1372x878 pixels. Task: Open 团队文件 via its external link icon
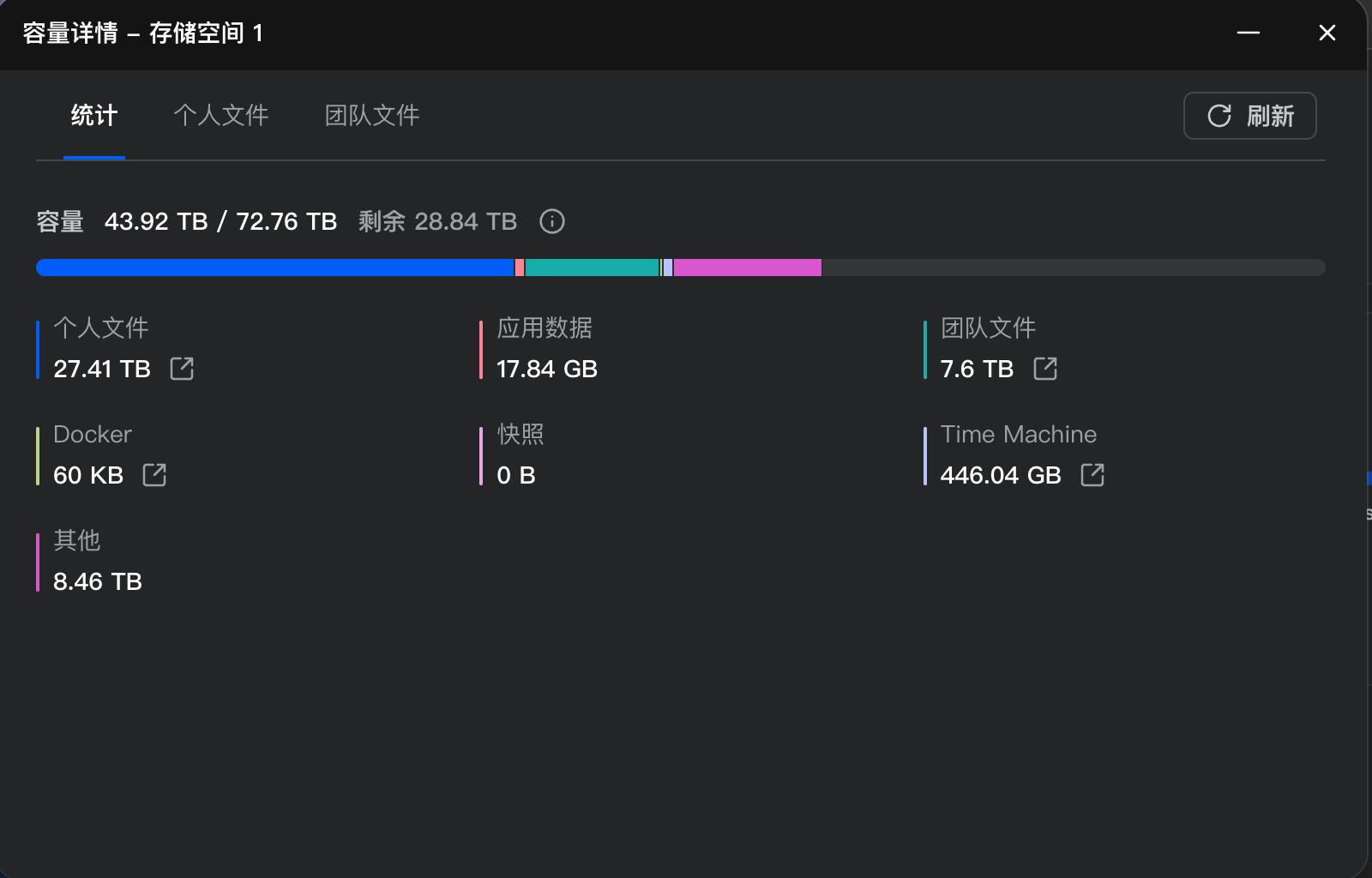click(x=1047, y=369)
